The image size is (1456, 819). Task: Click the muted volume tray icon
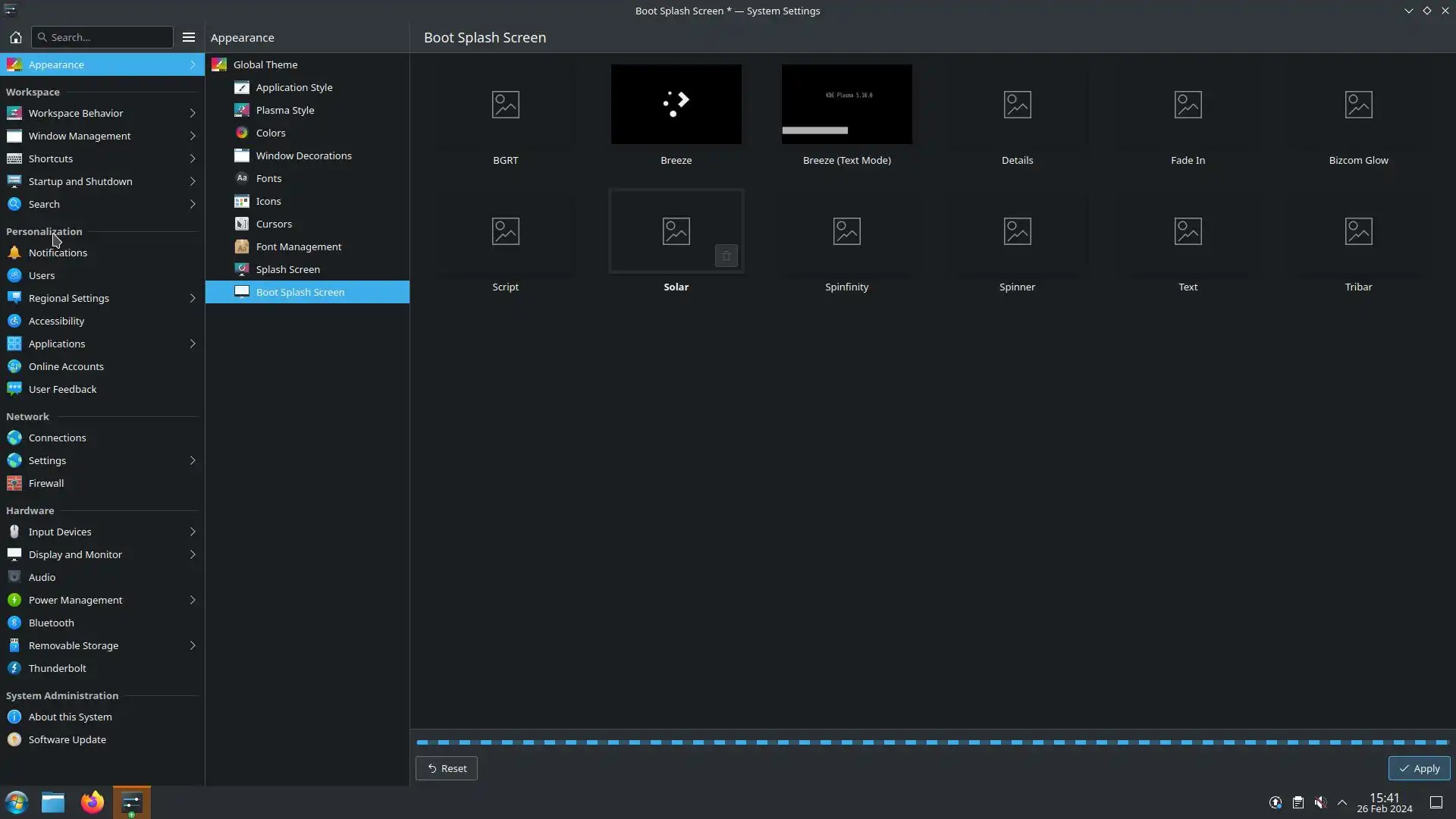tap(1320, 802)
